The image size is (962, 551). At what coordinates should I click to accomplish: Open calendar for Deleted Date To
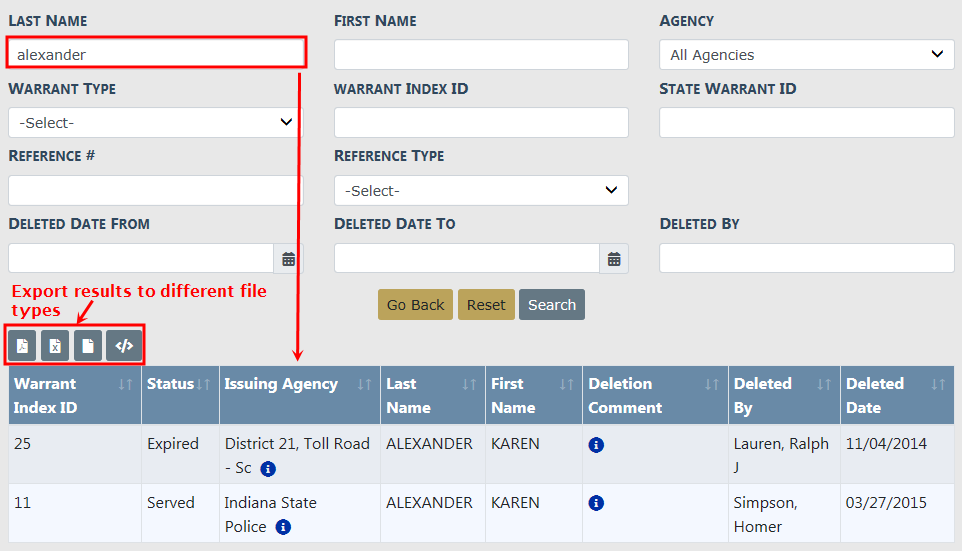coord(614,259)
